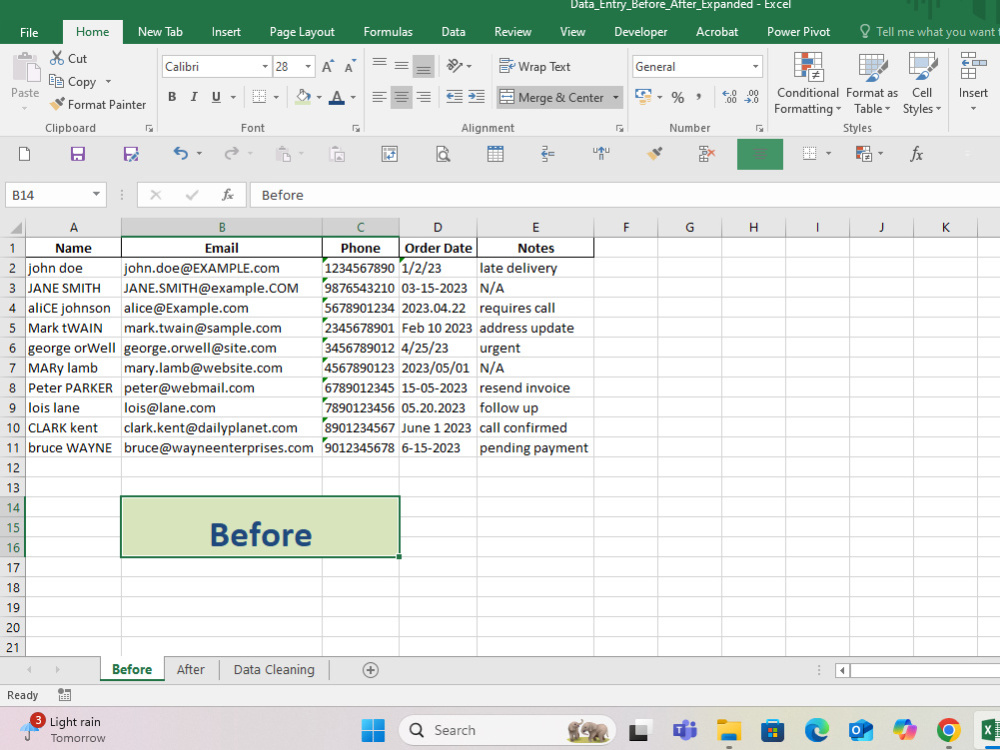This screenshot has height=750, width=1000.
Task: Click the Select All corner triangle
Action: coord(17,228)
